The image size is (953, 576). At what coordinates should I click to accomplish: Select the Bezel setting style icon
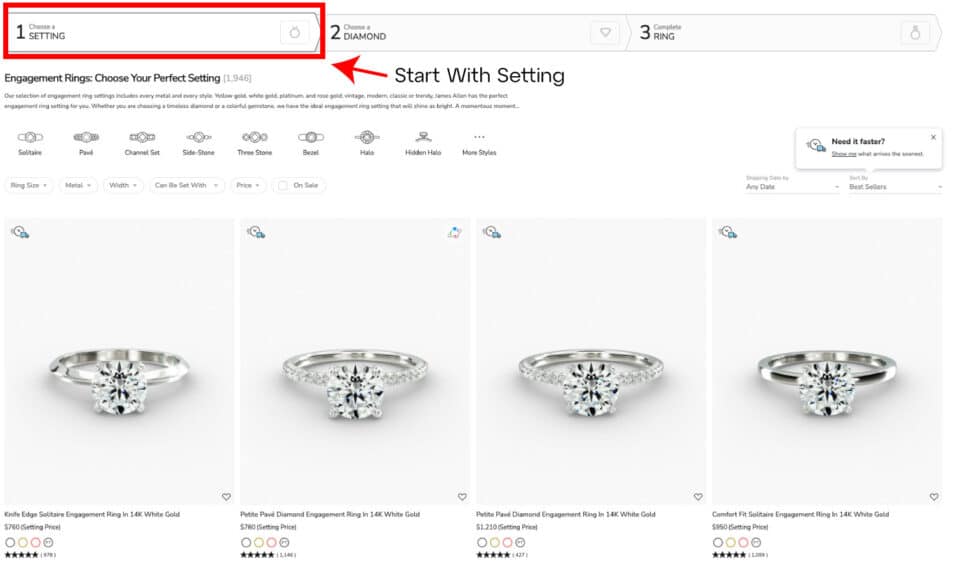point(311,141)
